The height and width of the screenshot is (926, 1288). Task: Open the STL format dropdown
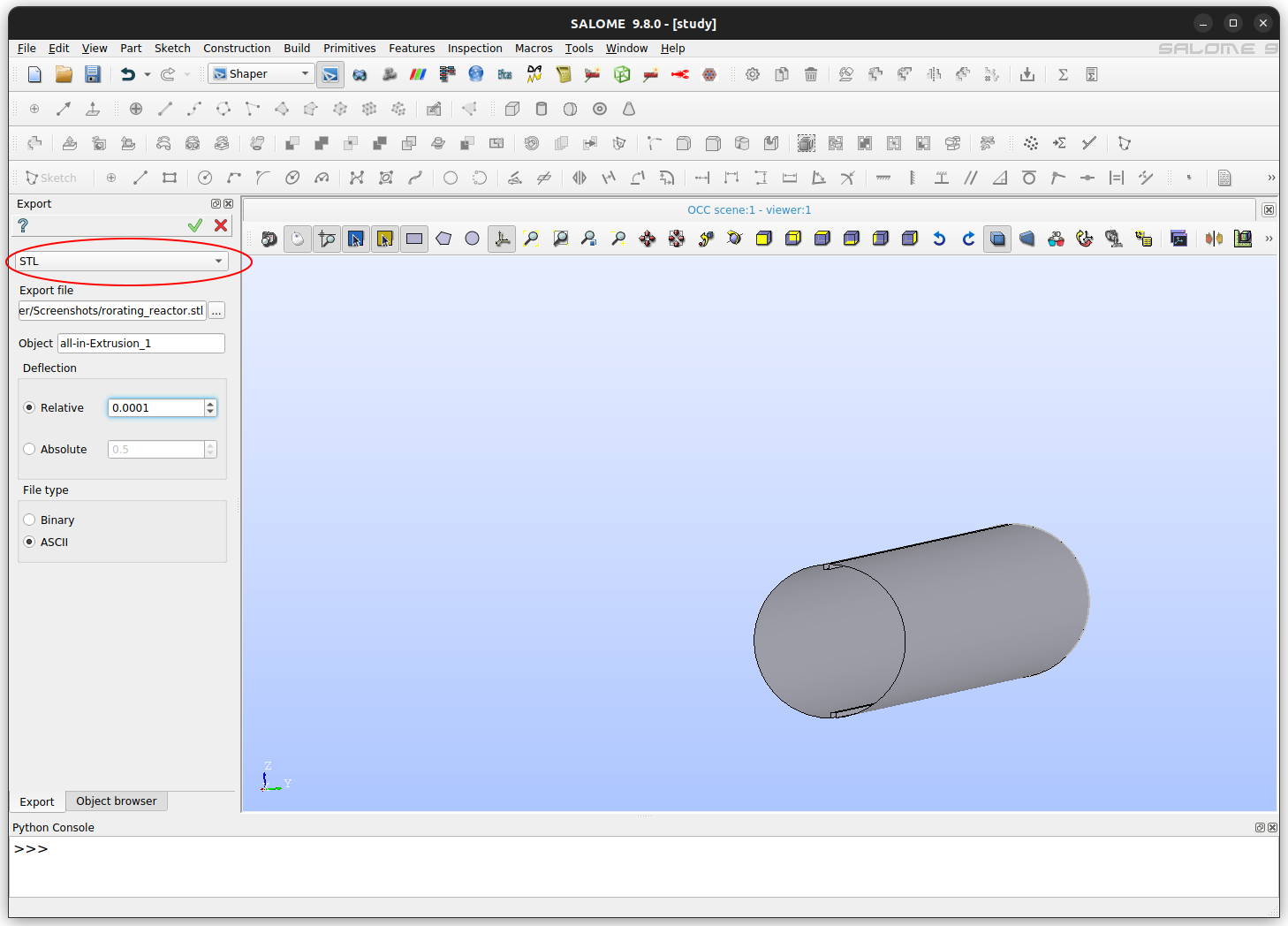coord(122,261)
